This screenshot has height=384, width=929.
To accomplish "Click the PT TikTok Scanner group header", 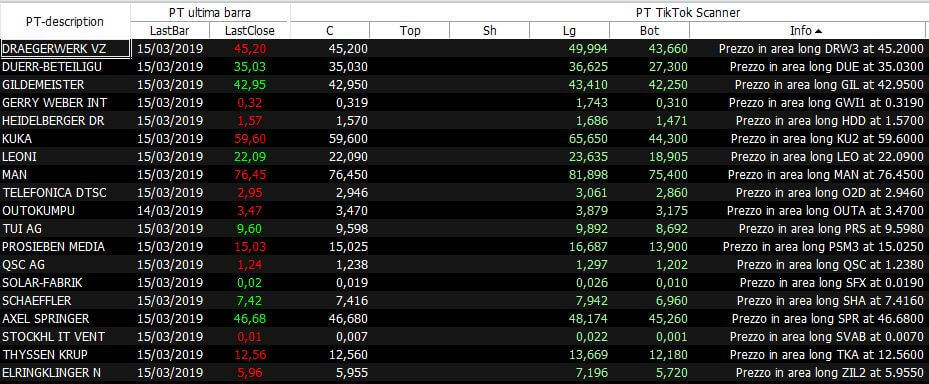I will coord(610,13).
